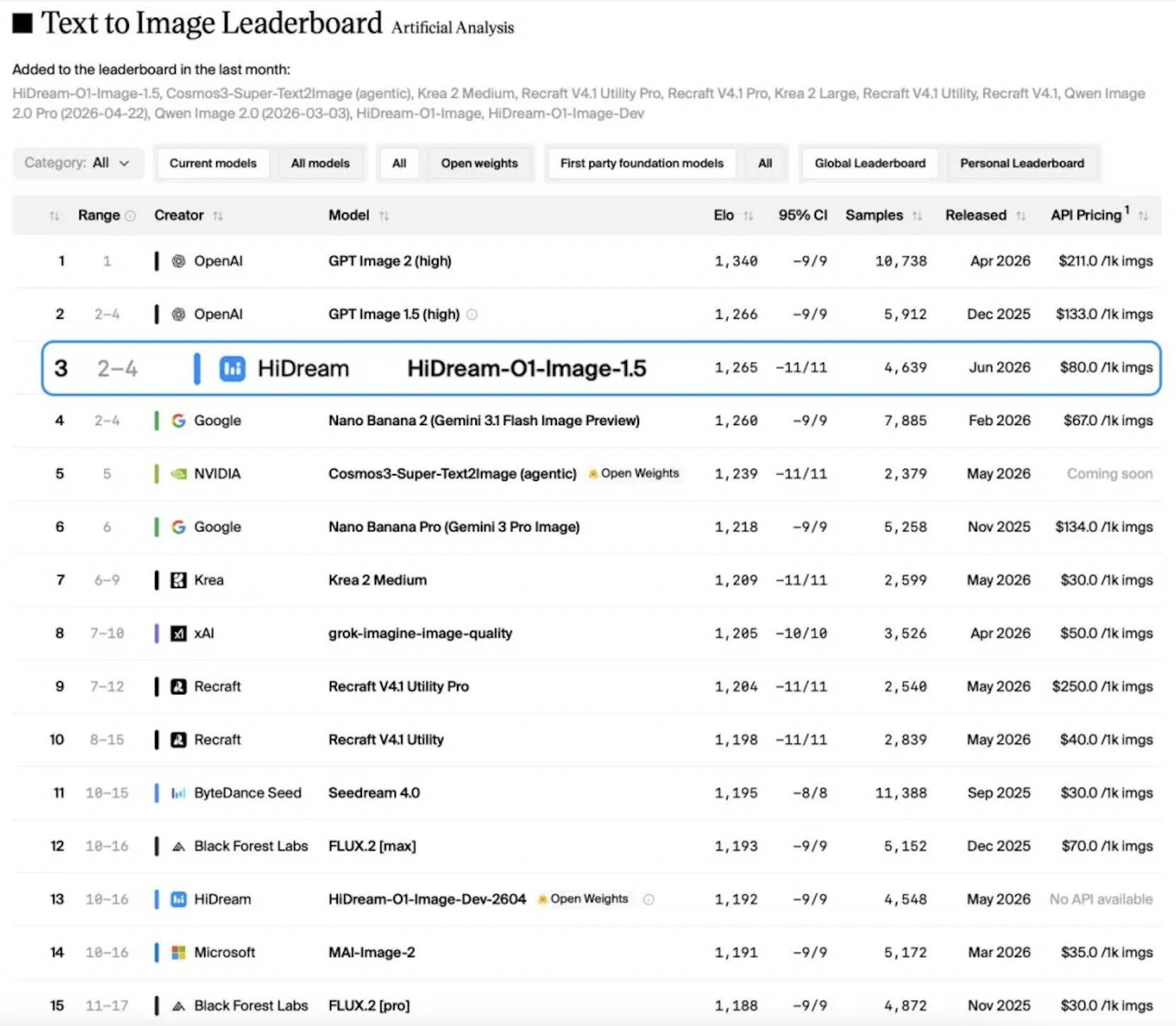
Task: Switch to Global Leaderboard tab
Action: tap(870, 163)
